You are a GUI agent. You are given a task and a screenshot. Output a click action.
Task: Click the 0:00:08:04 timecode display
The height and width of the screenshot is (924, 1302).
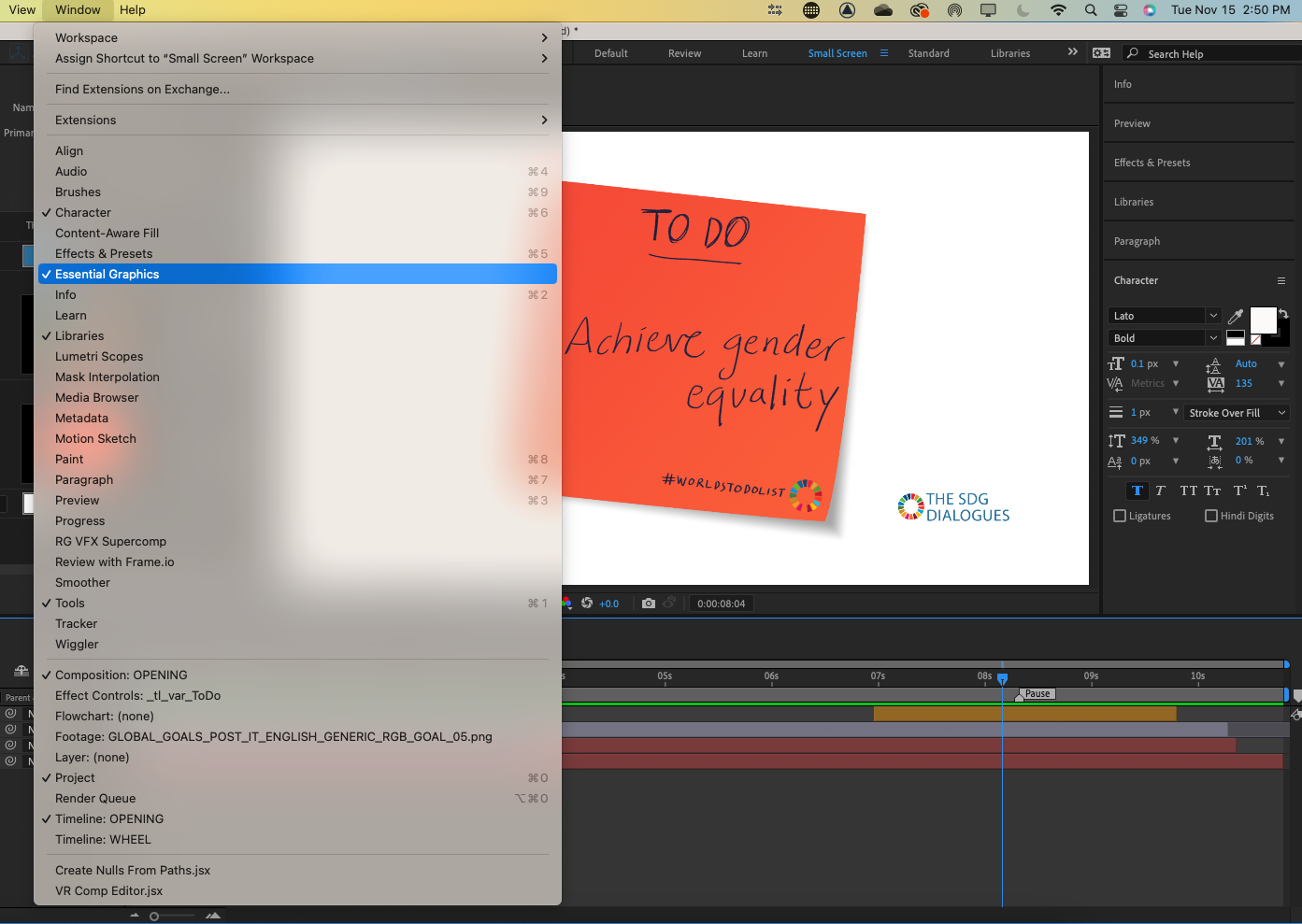click(722, 604)
